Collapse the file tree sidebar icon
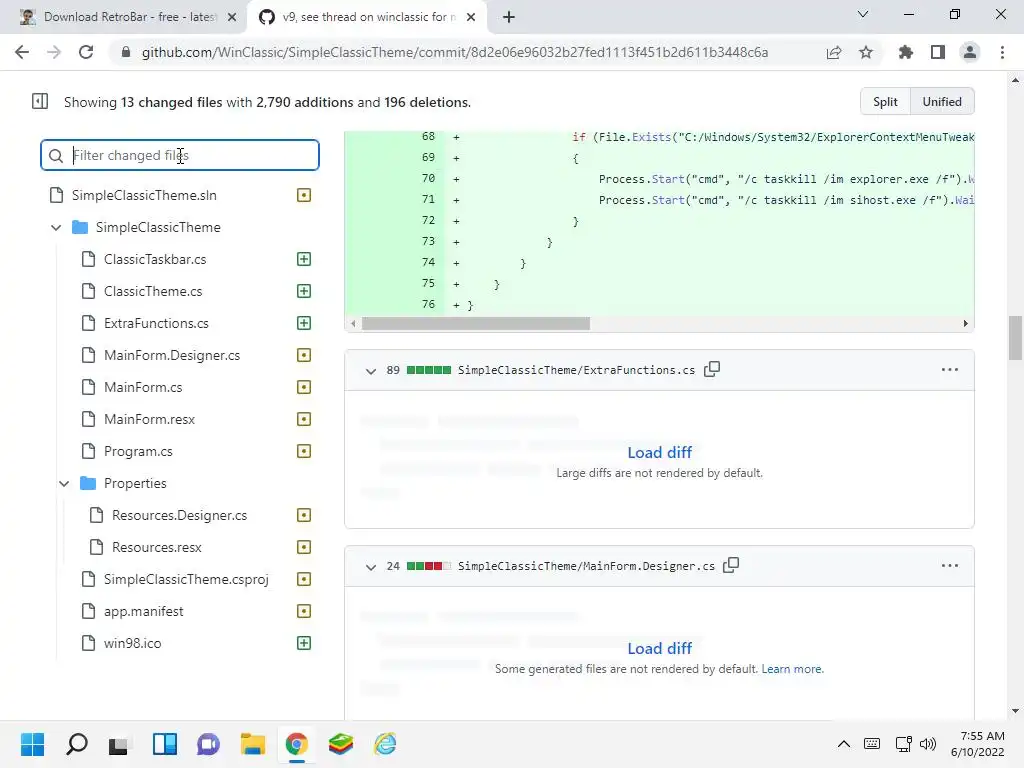The image size is (1024, 768). click(40, 101)
